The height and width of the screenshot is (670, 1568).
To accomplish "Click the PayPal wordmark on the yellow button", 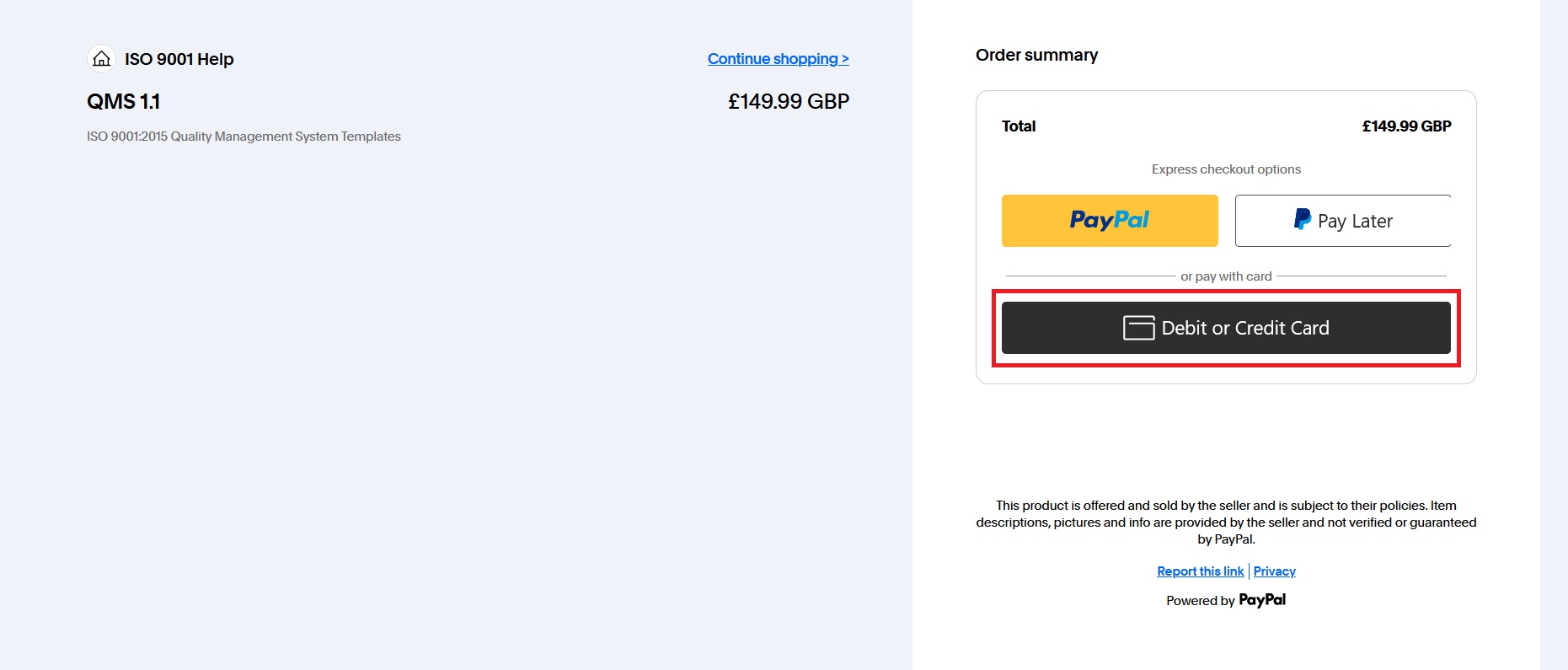I will pyautogui.click(x=1109, y=220).
